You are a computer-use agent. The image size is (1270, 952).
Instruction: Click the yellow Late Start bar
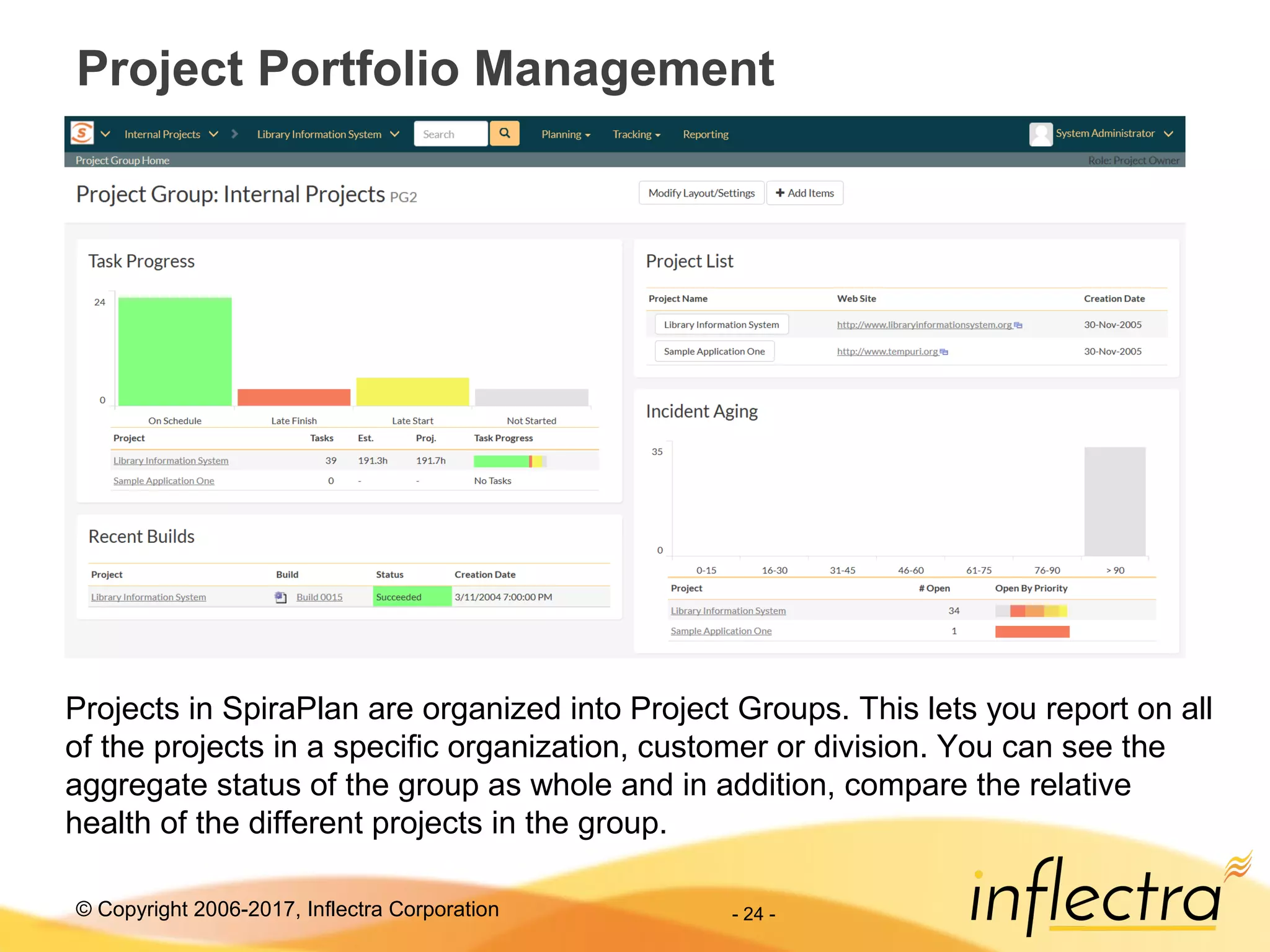click(412, 392)
